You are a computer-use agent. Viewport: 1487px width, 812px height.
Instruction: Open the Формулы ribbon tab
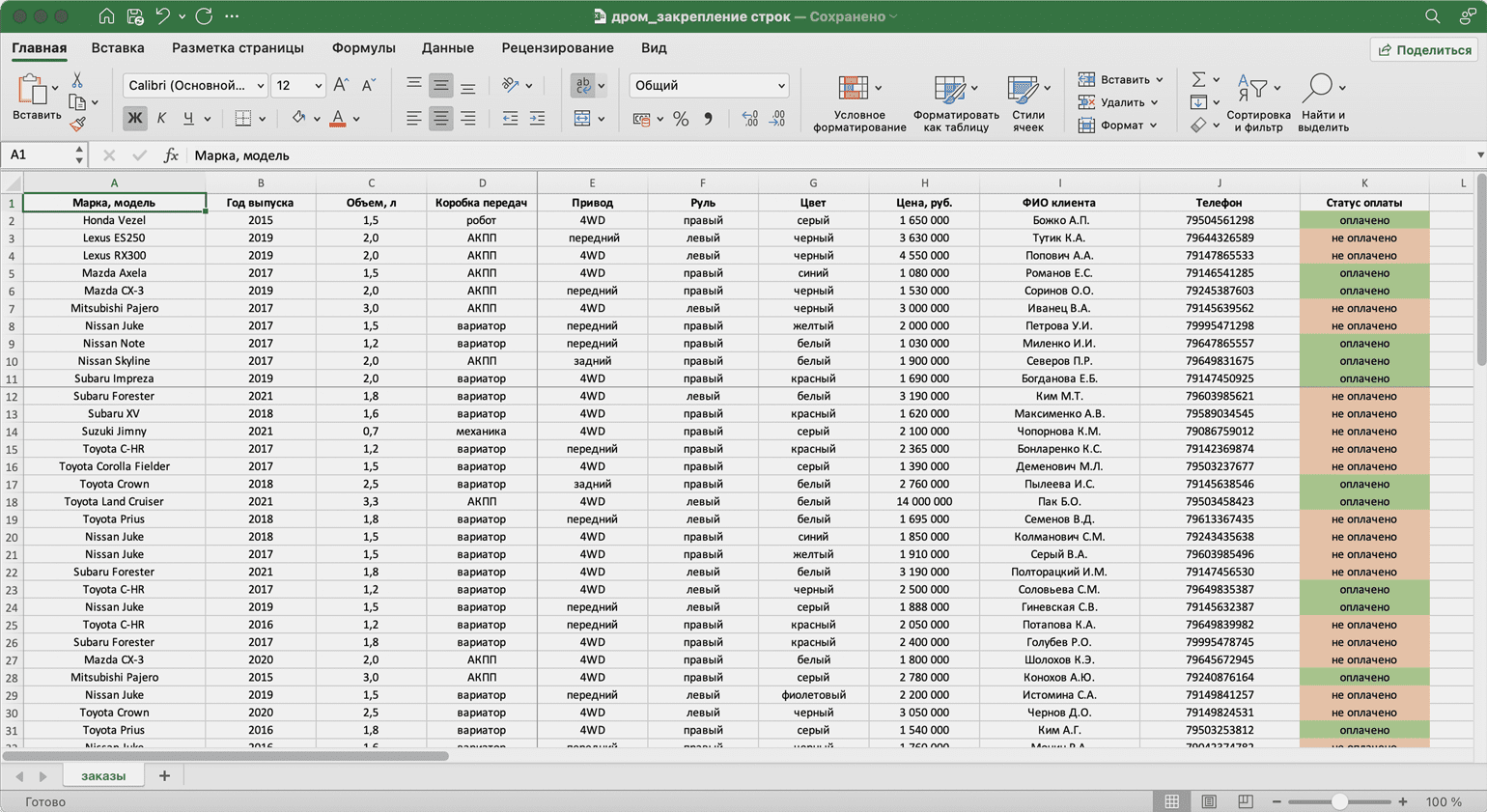363,47
